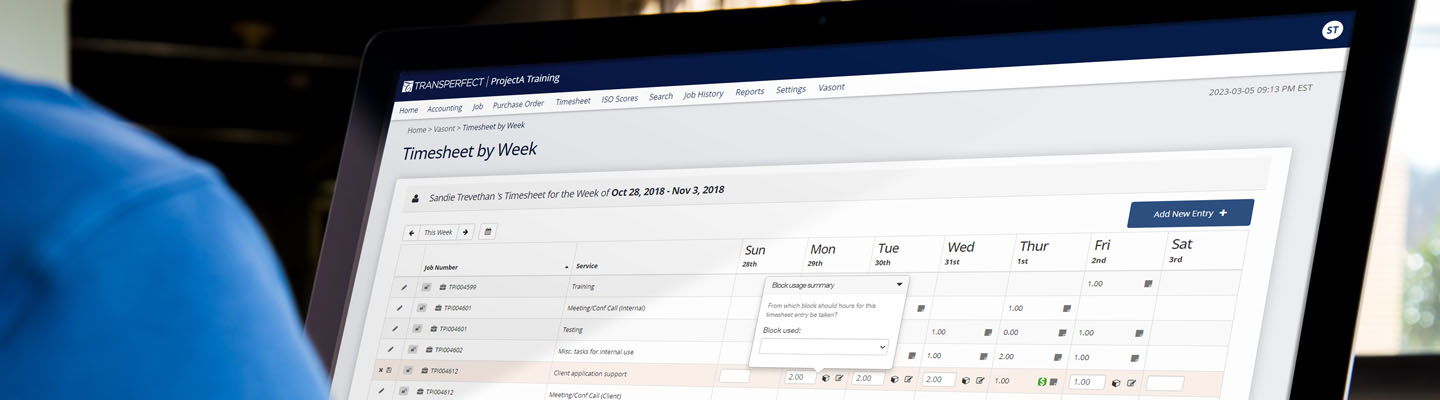Open note icon for Wednesday Misc. tasks entry
Viewport: 1440px width, 400px height.
pos(982,356)
